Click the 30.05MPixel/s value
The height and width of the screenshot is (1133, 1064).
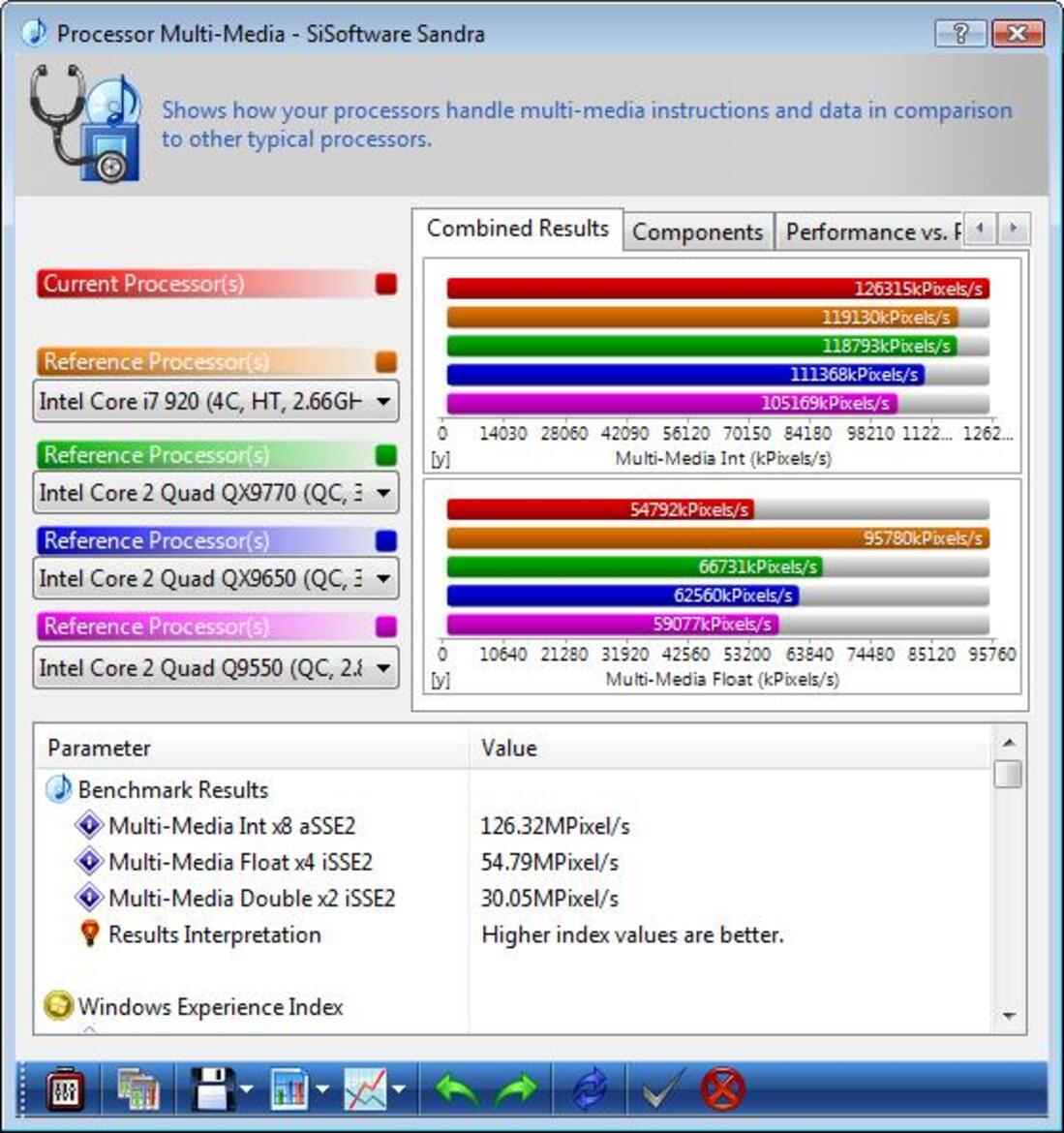pyautogui.click(x=550, y=898)
